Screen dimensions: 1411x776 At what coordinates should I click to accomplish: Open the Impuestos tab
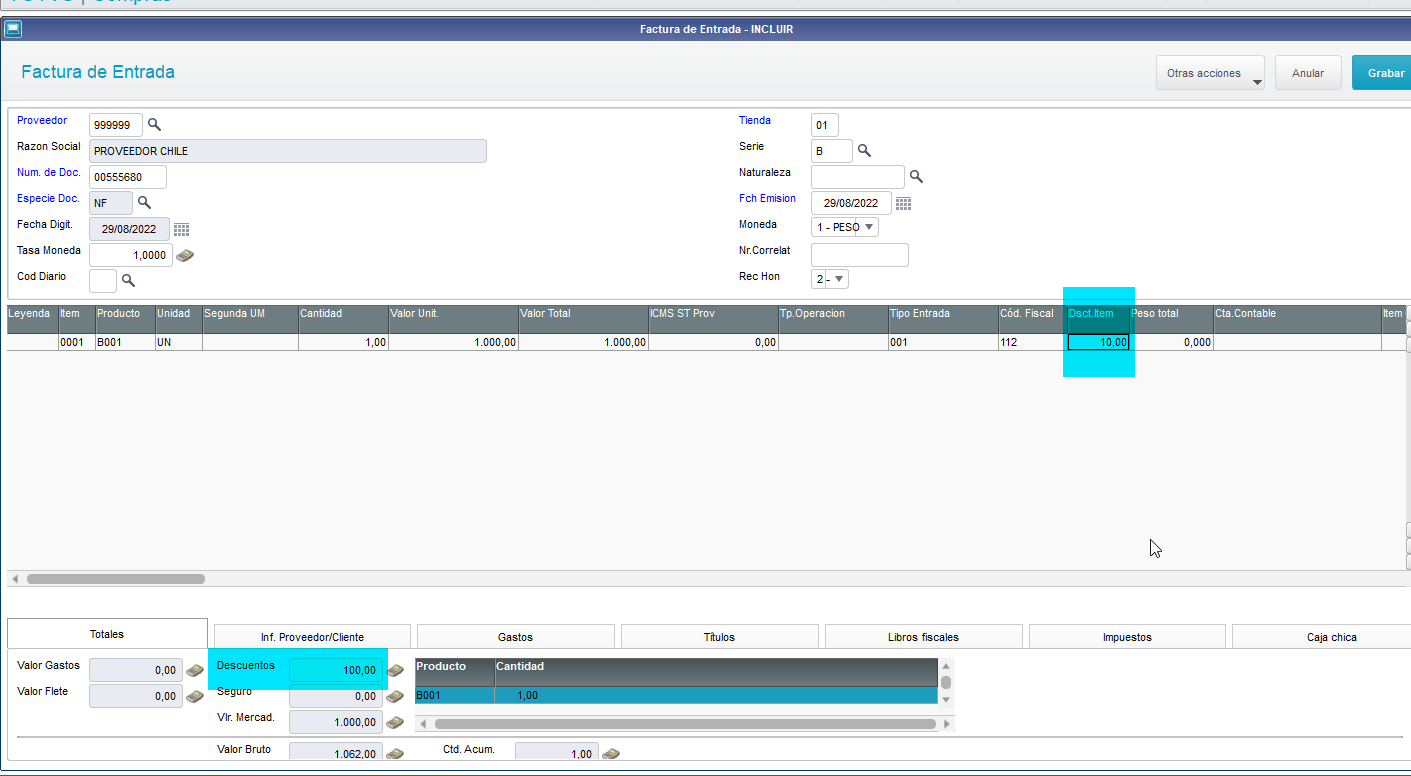pyautogui.click(x=1127, y=637)
